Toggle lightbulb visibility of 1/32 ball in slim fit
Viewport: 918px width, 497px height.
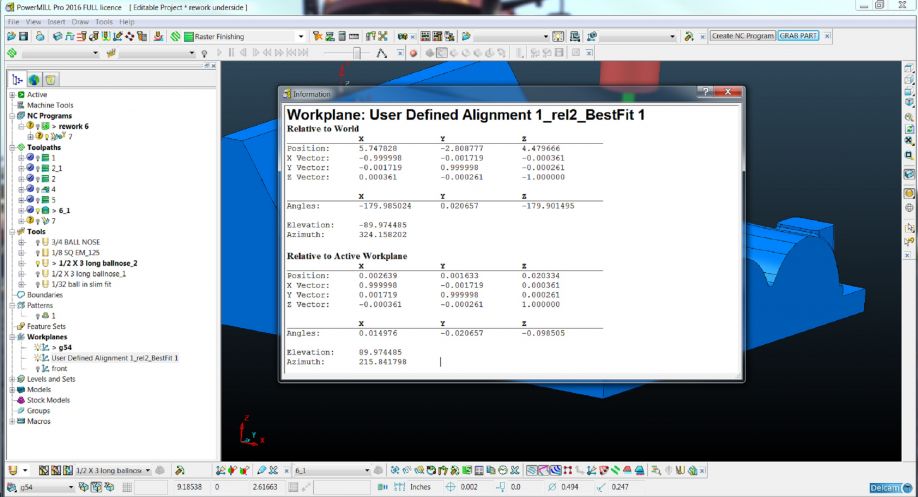(x=37, y=285)
